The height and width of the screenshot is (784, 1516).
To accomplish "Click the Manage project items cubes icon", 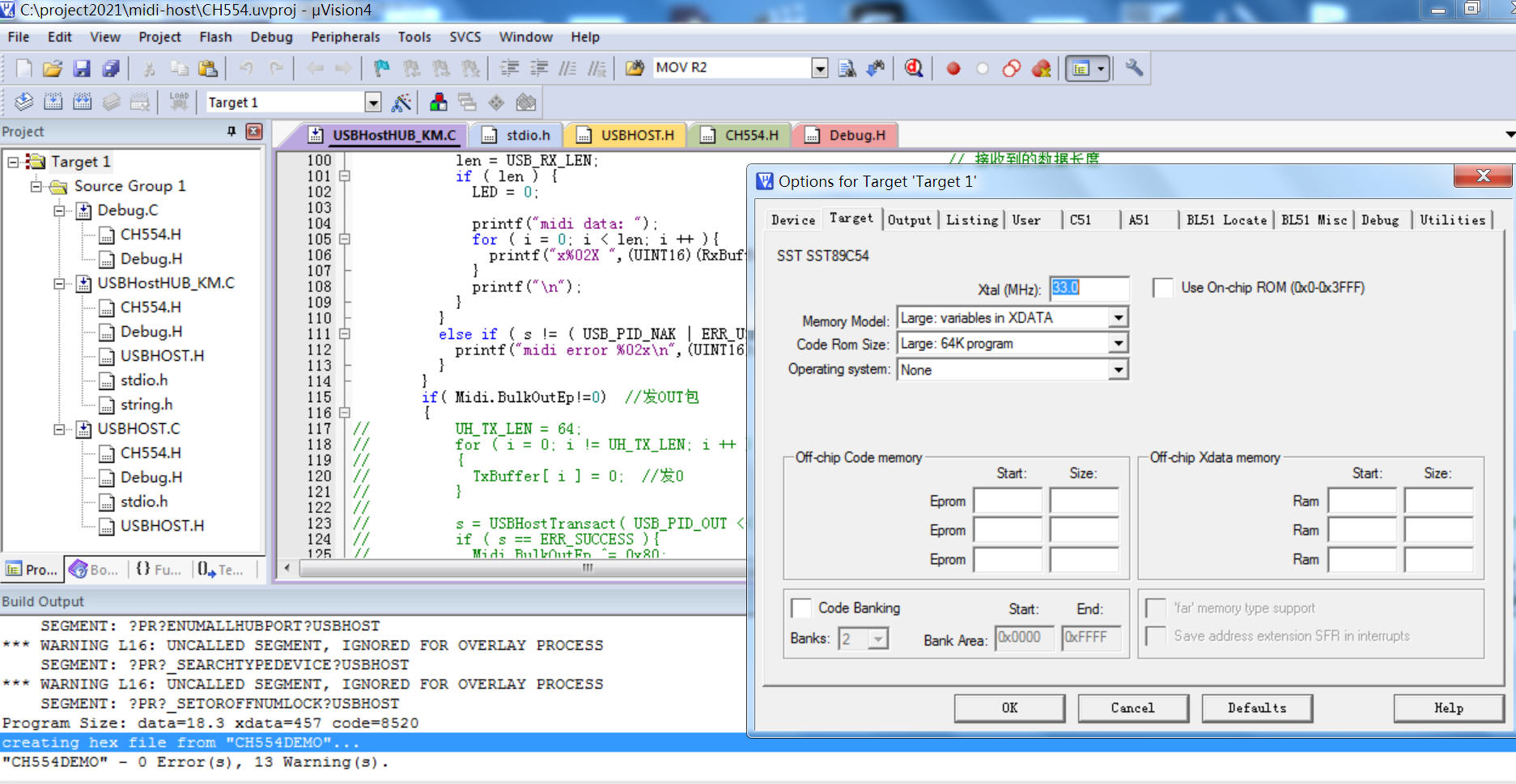I will coord(439,102).
